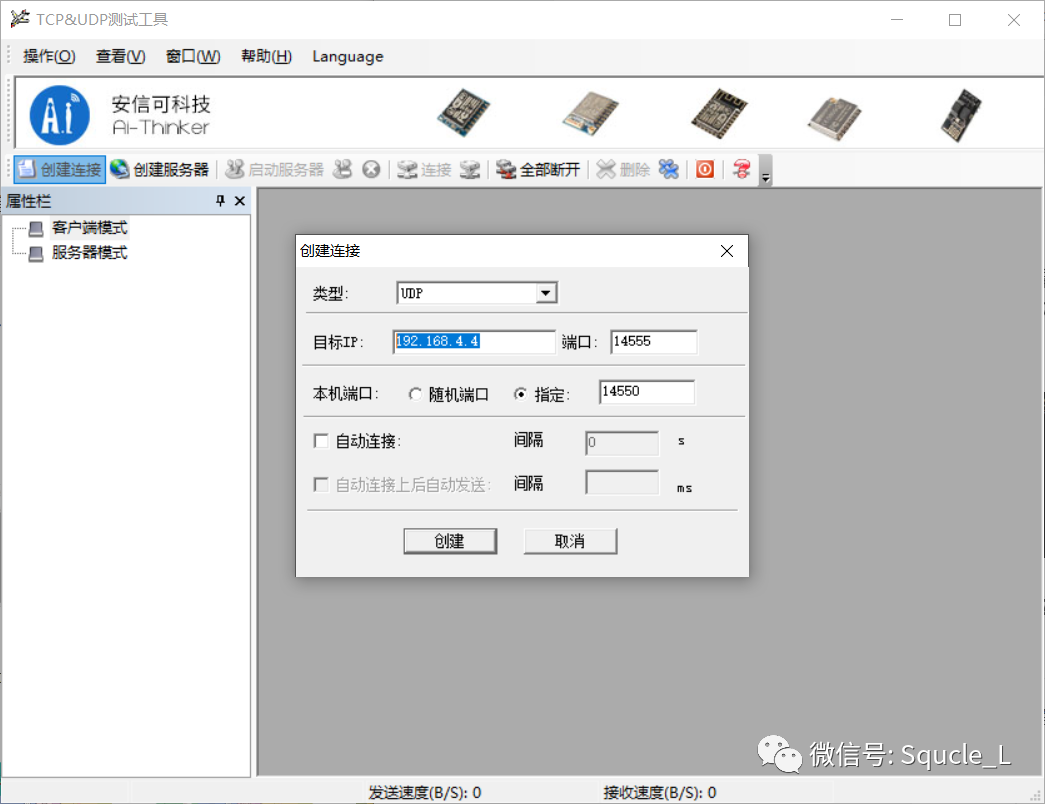Click the gray circled X toolbar icon

tap(371, 169)
